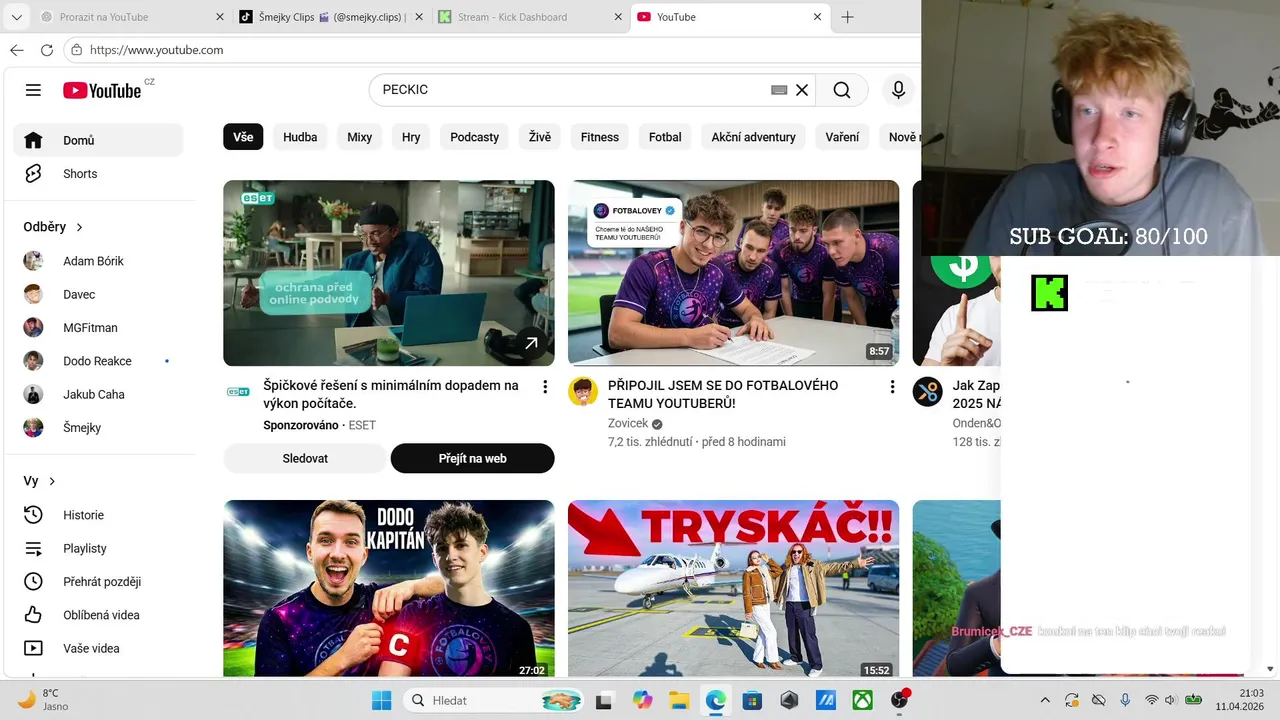Open Fotbalovey team signing thumbnail
Viewport: 1280px width, 720px height.
pos(733,273)
